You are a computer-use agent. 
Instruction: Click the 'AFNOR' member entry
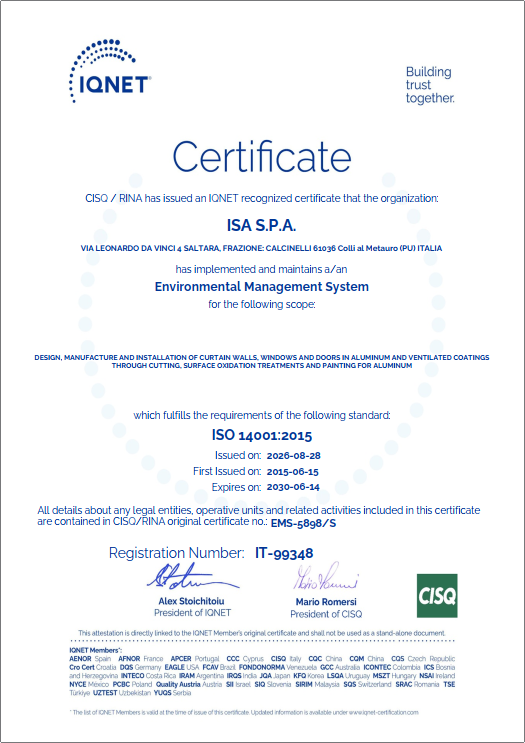coord(141,659)
